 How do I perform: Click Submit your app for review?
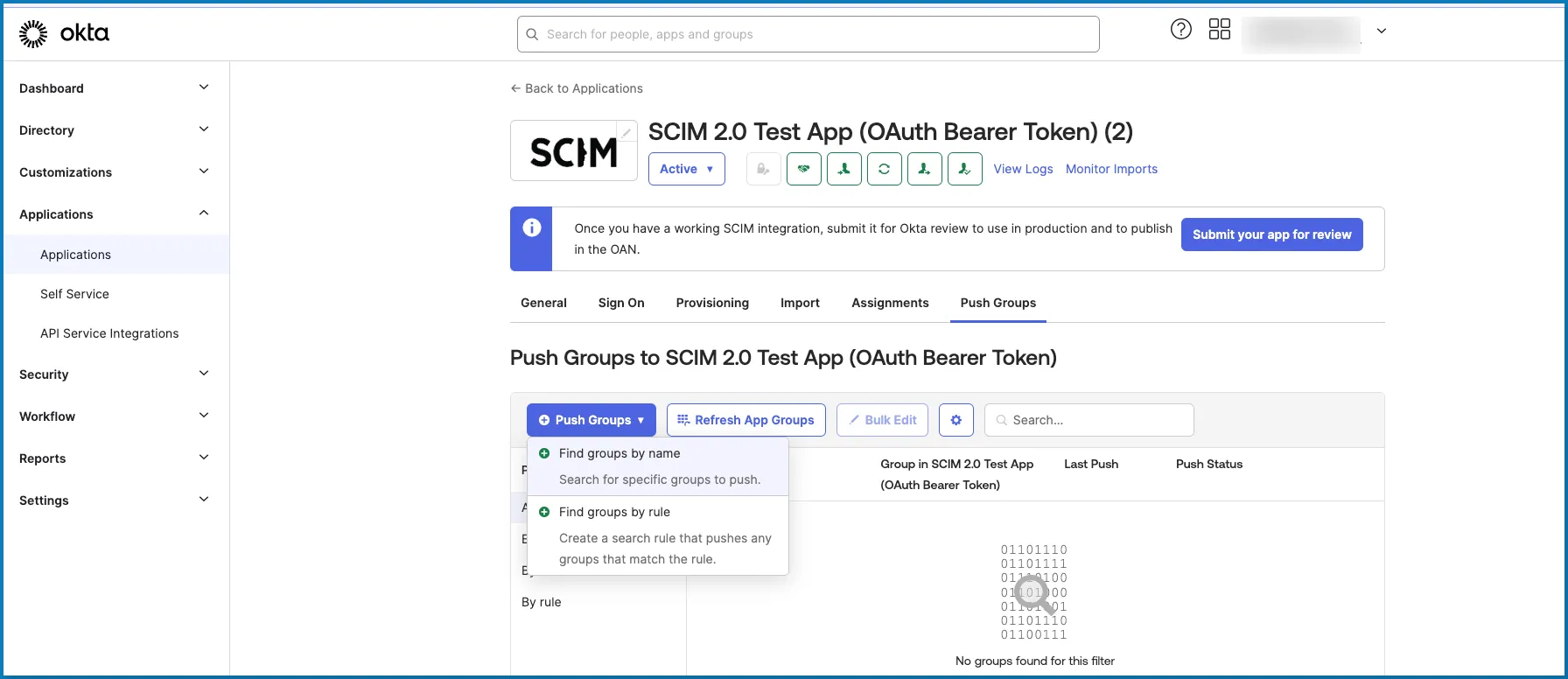[1271, 234]
